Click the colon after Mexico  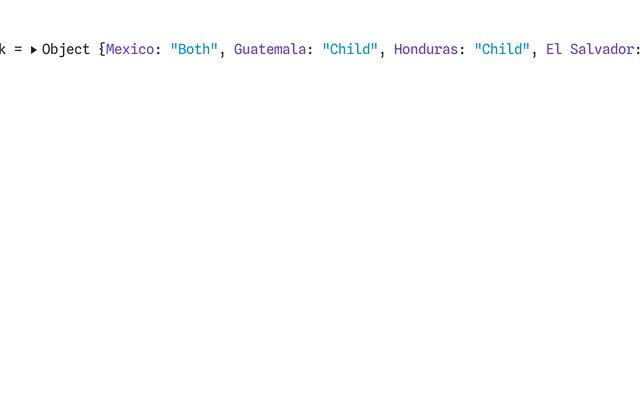[x=158, y=50]
